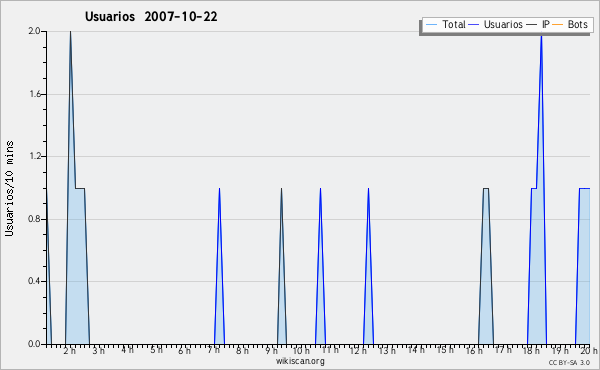Viewport: 600px width, 370px height.
Task: Click the '20 h' x-axis label
Action: tap(589, 350)
